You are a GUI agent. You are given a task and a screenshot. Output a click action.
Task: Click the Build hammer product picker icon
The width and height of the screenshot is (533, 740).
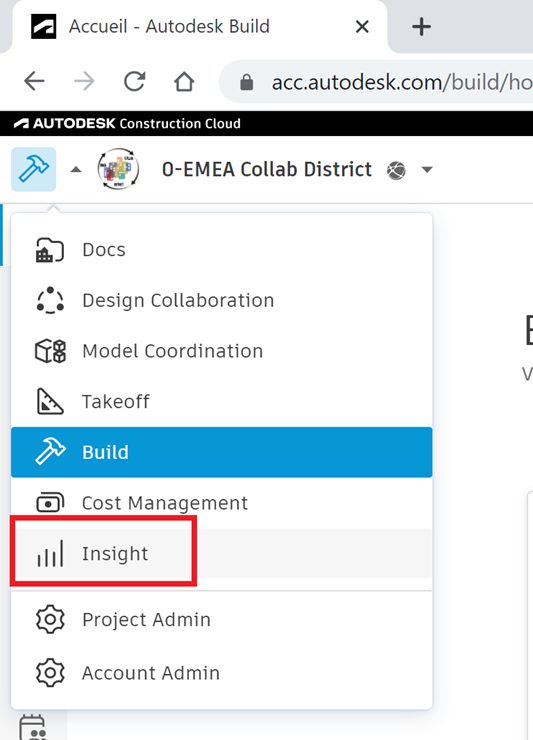(x=34, y=169)
